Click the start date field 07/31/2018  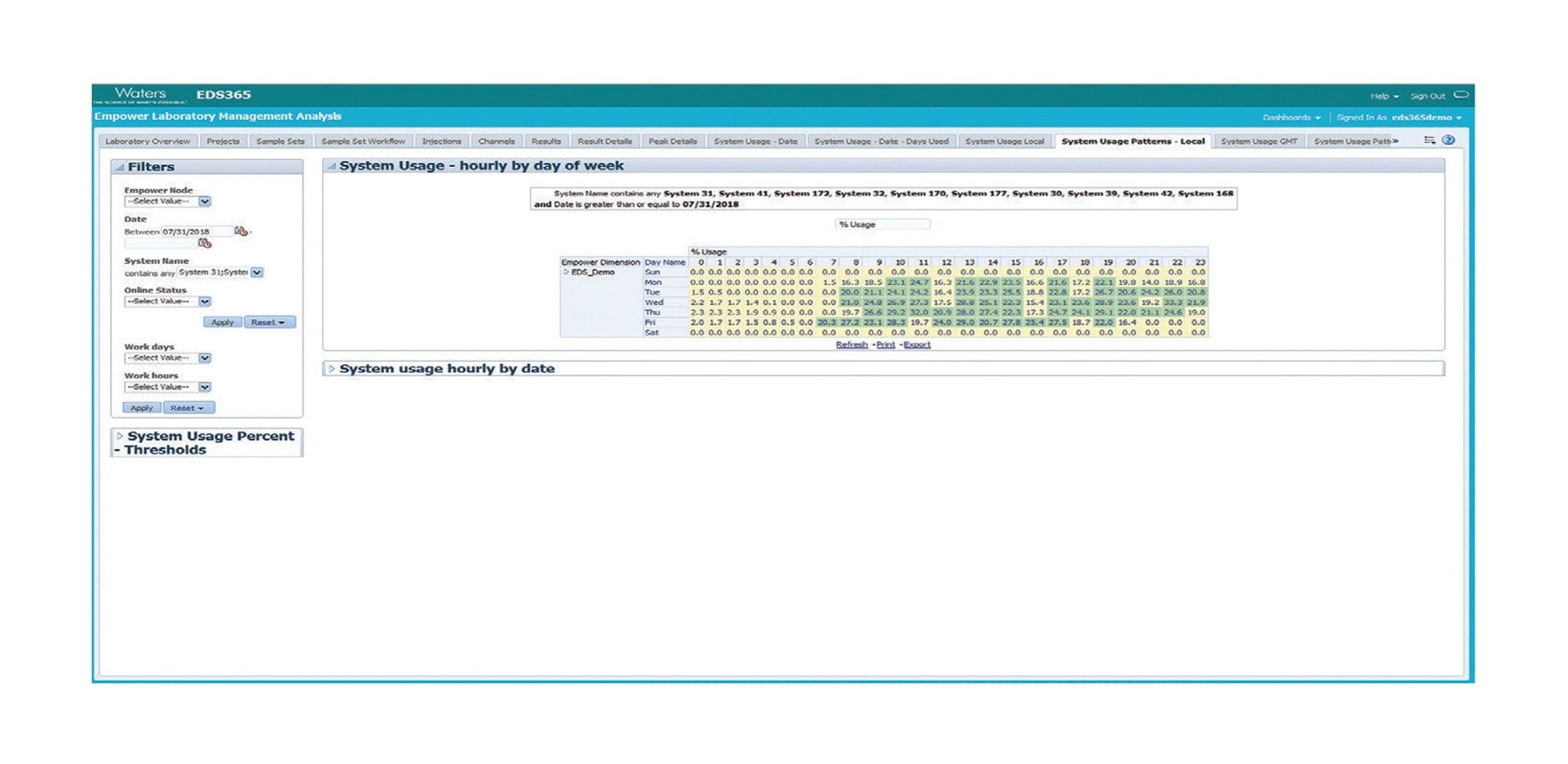point(196,231)
